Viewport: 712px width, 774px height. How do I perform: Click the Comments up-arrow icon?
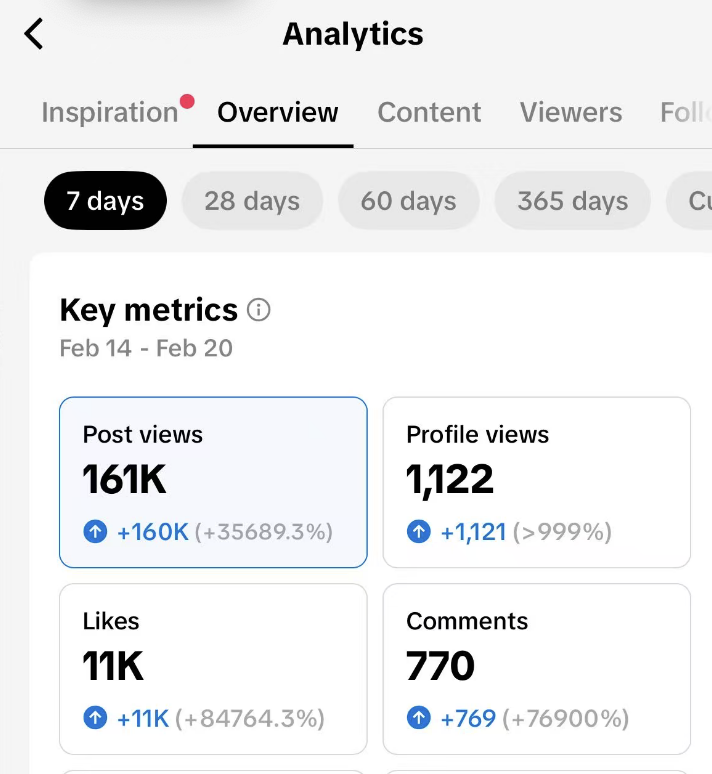pos(419,718)
